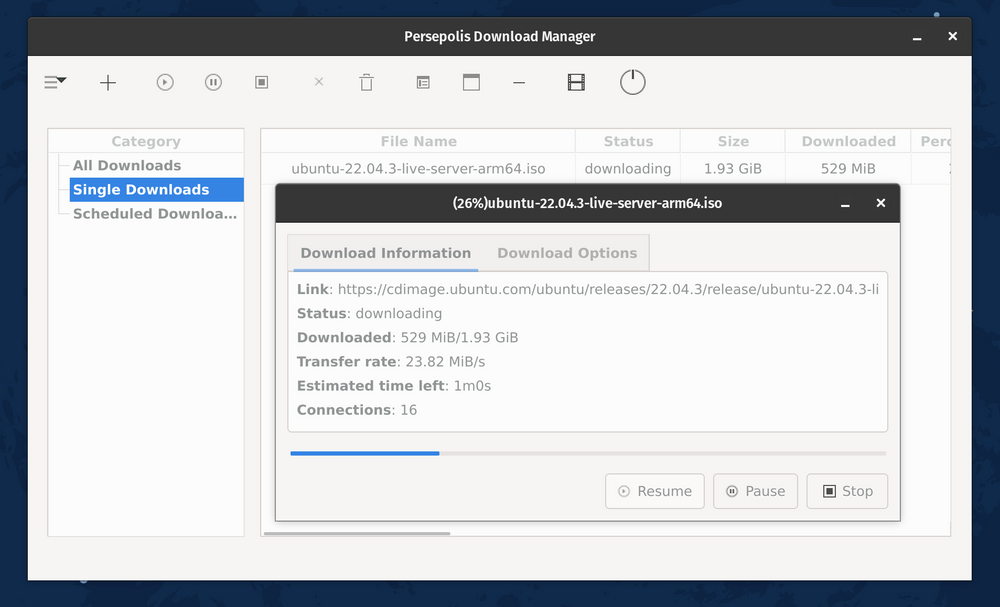
Task: Open the progress window toolbar icon
Action: (471, 82)
